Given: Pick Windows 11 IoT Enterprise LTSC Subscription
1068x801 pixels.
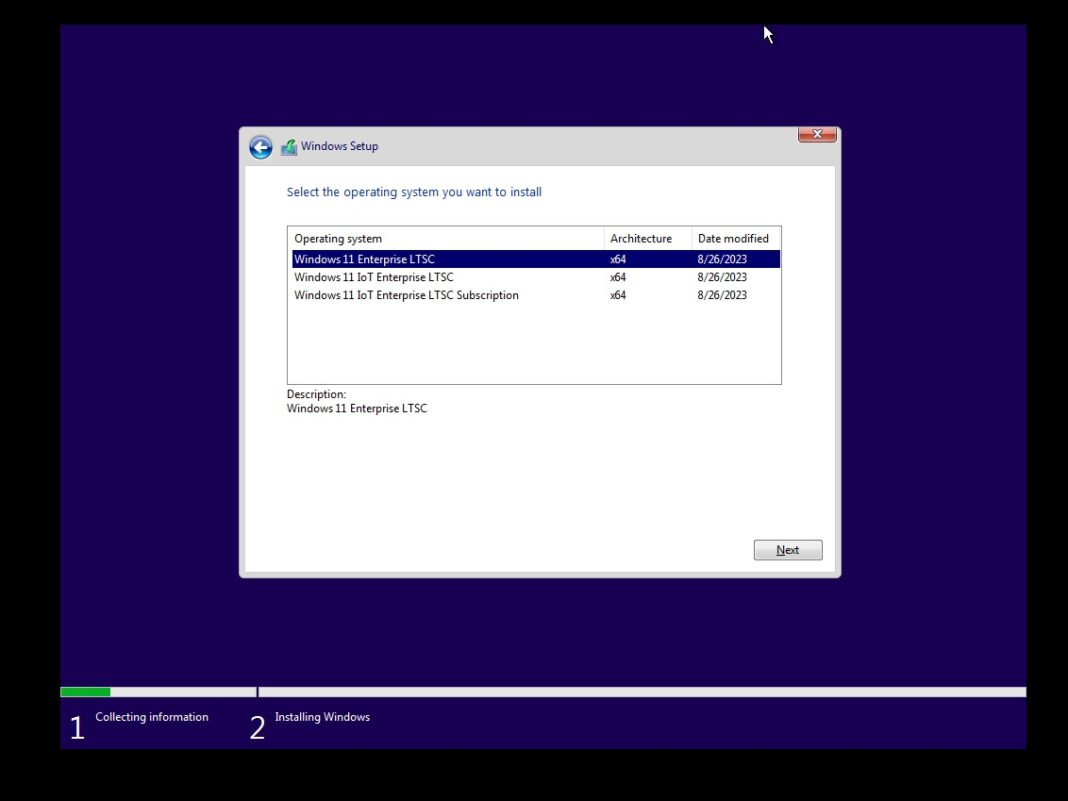Looking at the screenshot, I should tap(406, 295).
